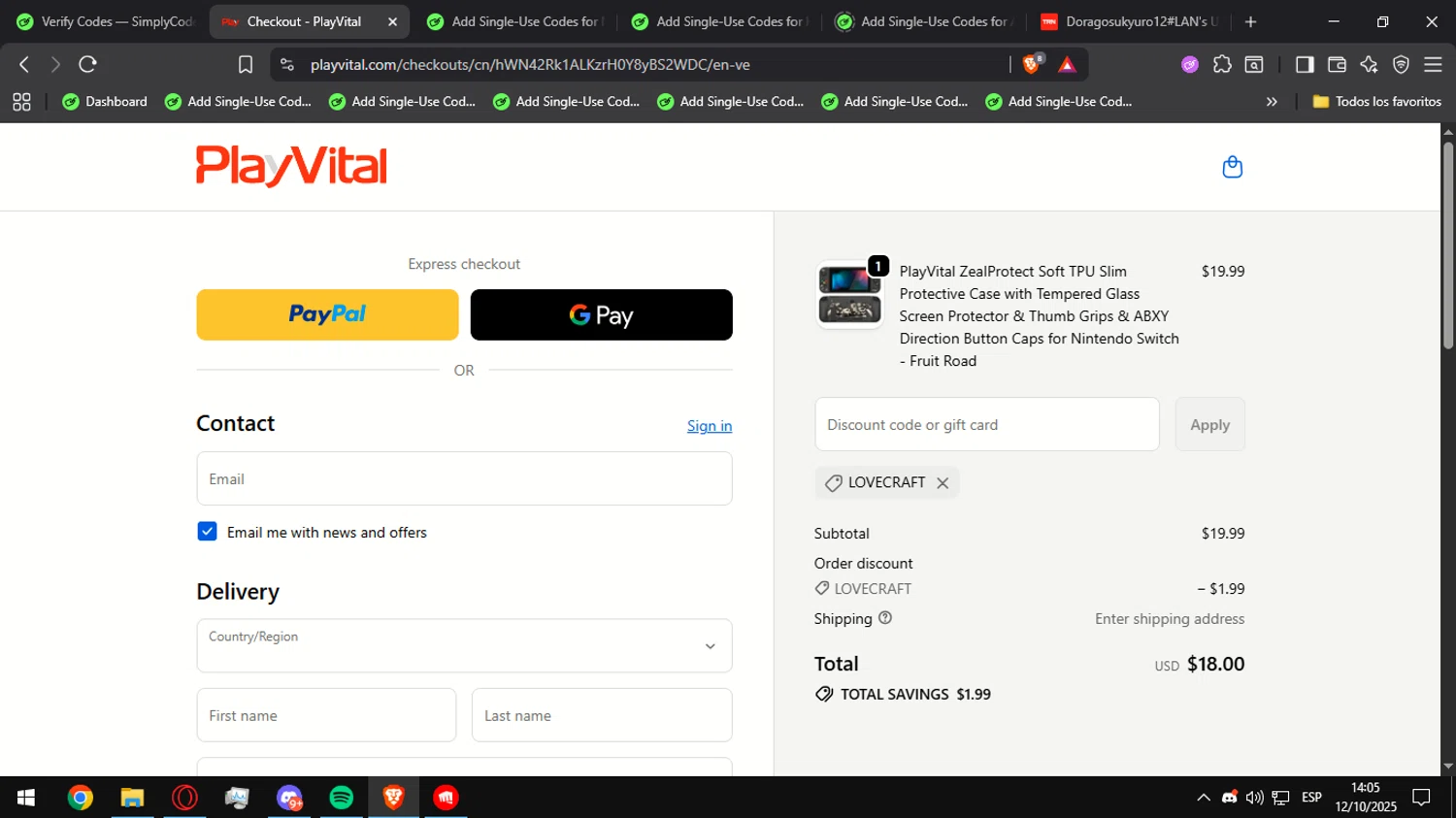Click the Discount code or gift card field

pos(987,424)
